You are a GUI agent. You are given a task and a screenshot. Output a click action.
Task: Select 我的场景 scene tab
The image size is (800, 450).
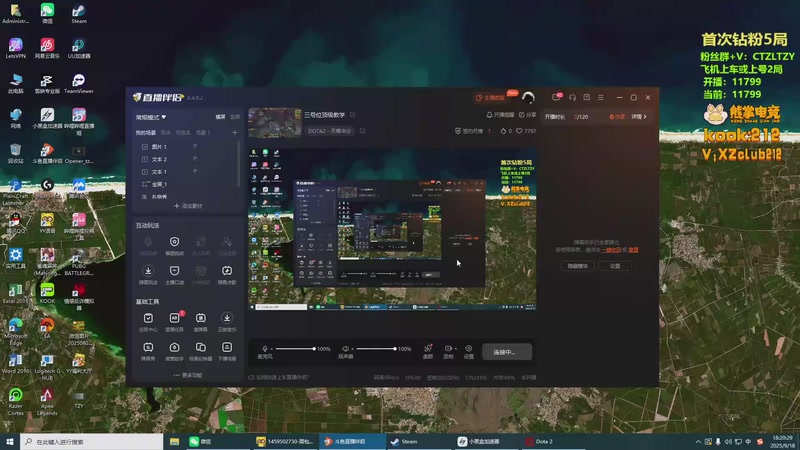[145, 133]
